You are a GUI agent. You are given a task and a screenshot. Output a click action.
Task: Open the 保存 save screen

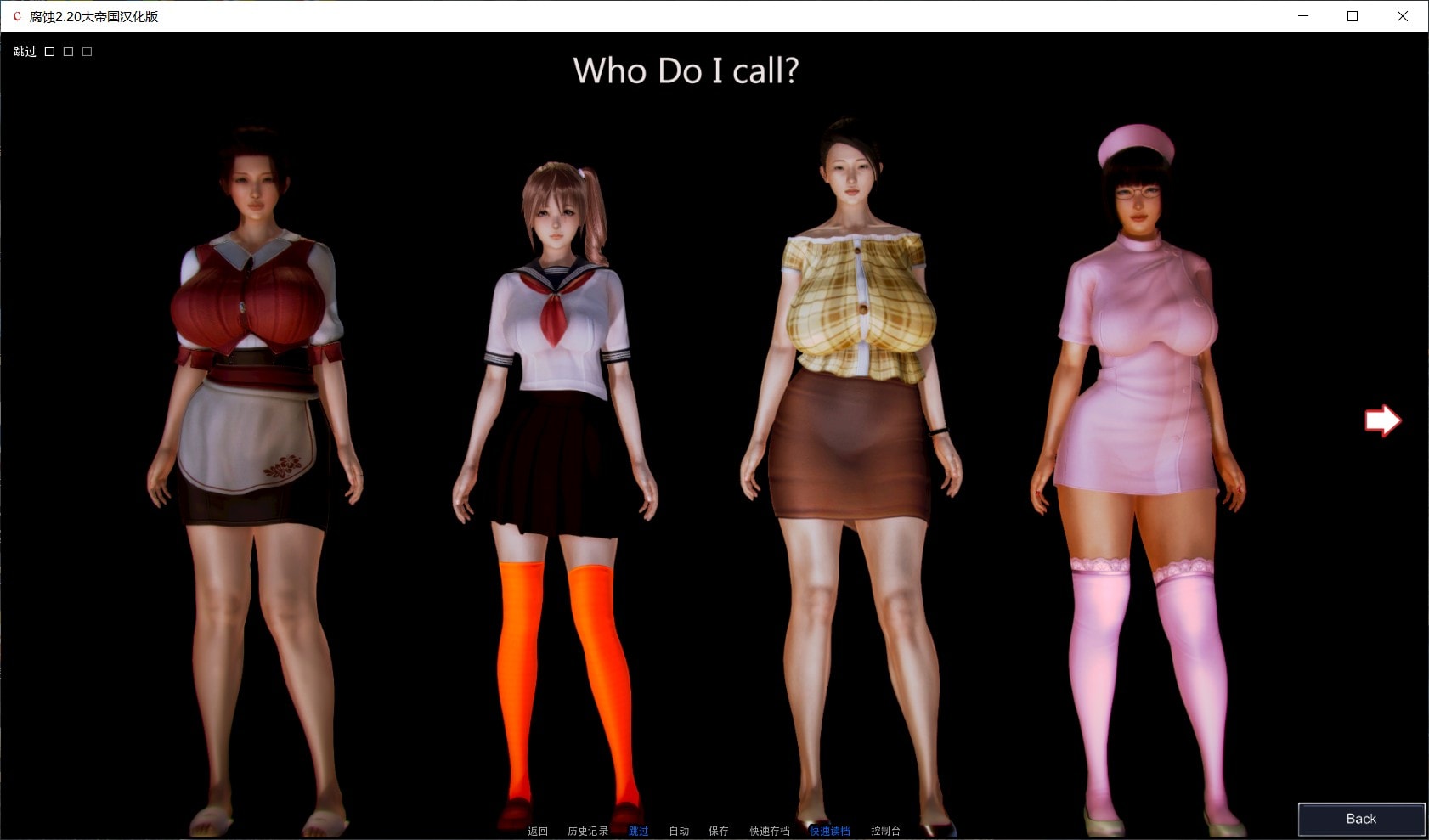point(719,831)
